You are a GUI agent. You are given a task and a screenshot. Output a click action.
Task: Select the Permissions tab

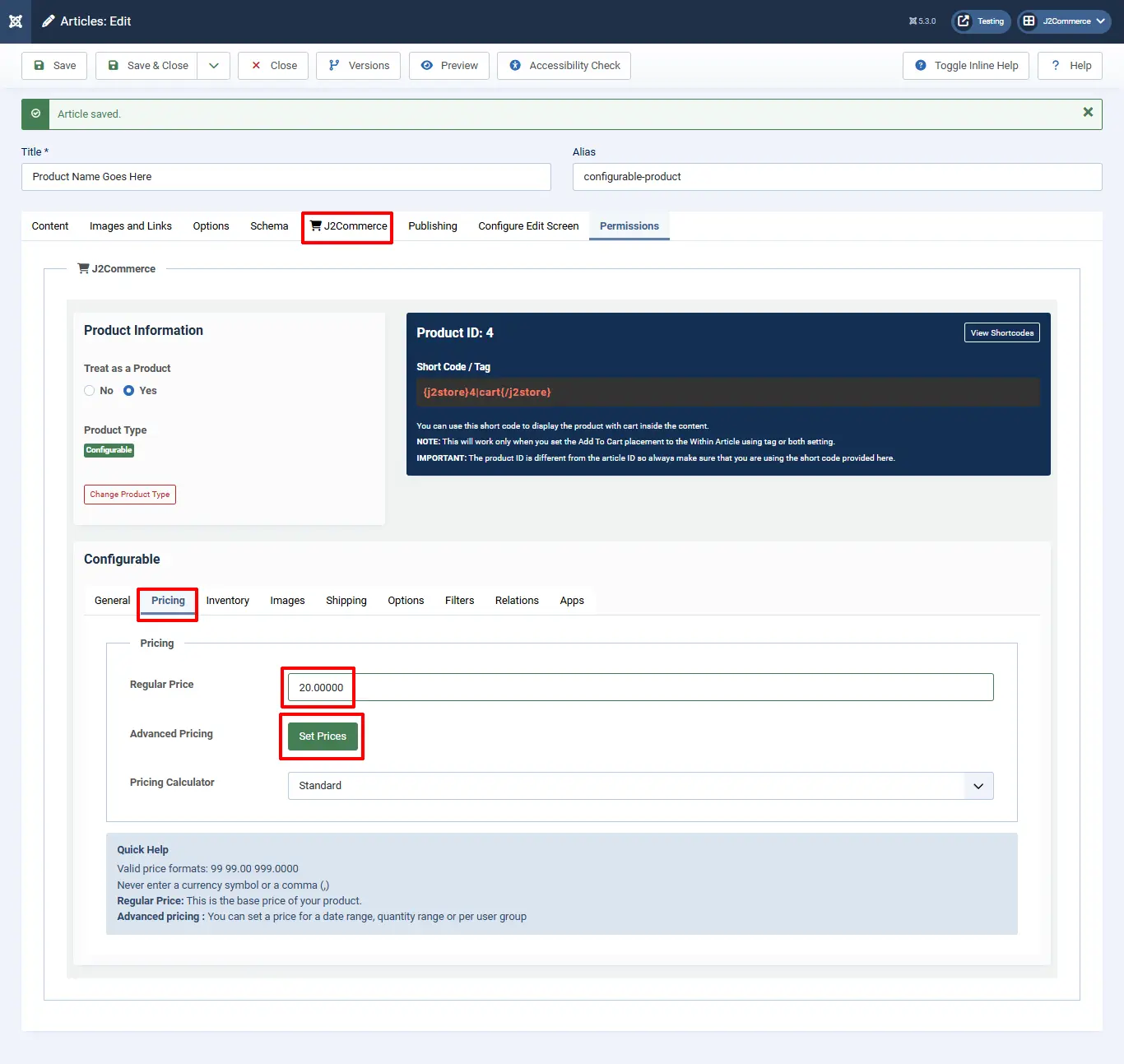coord(629,226)
